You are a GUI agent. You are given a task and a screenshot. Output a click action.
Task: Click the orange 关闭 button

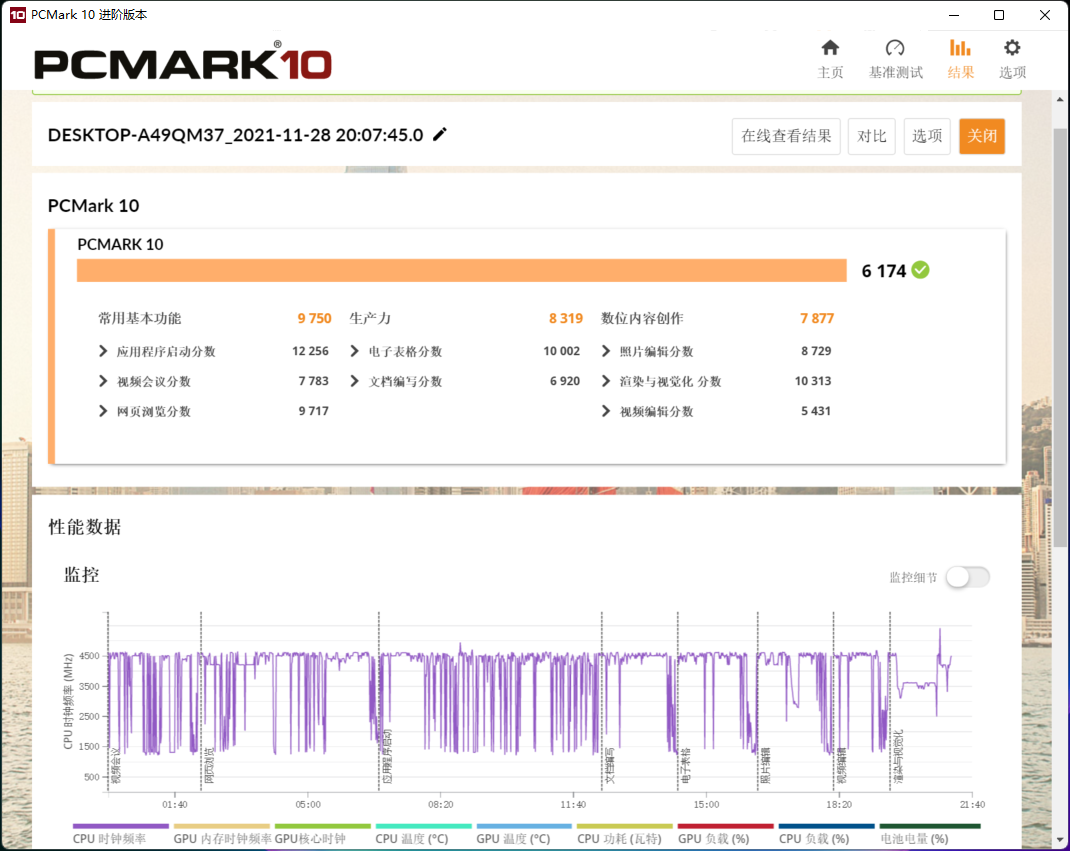pyautogui.click(x=982, y=136)
